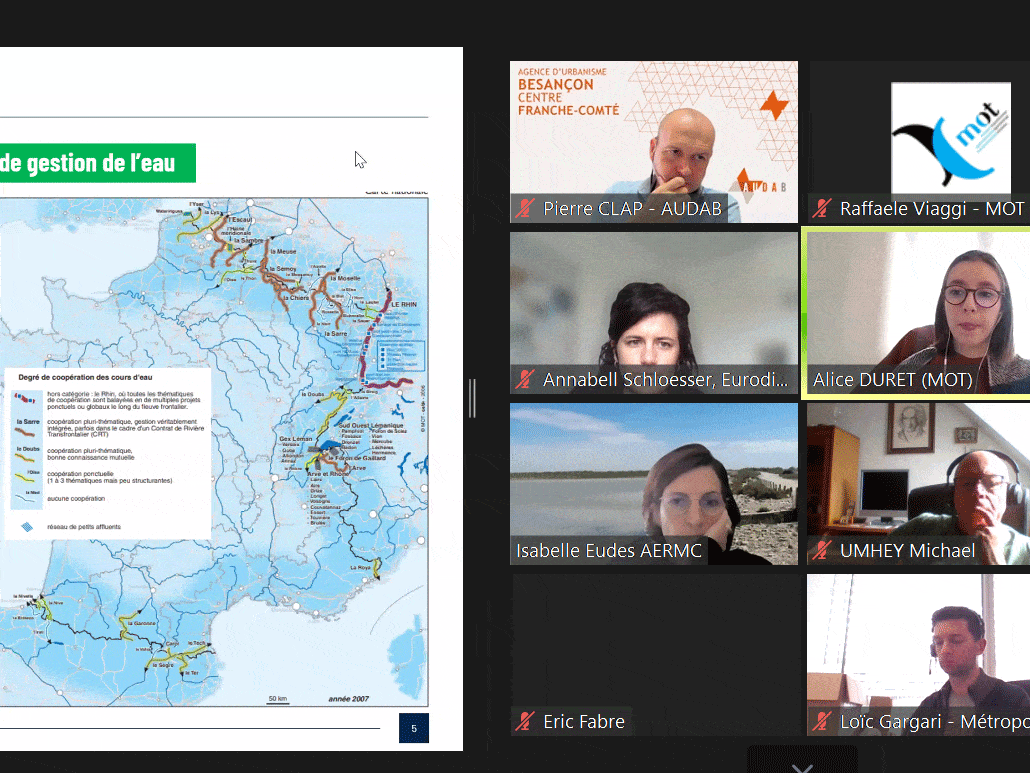The height and width of the screenshot is (773, 1030).
Task: Click the 'la Chiers' label on the map
Action: click(296, 298)
